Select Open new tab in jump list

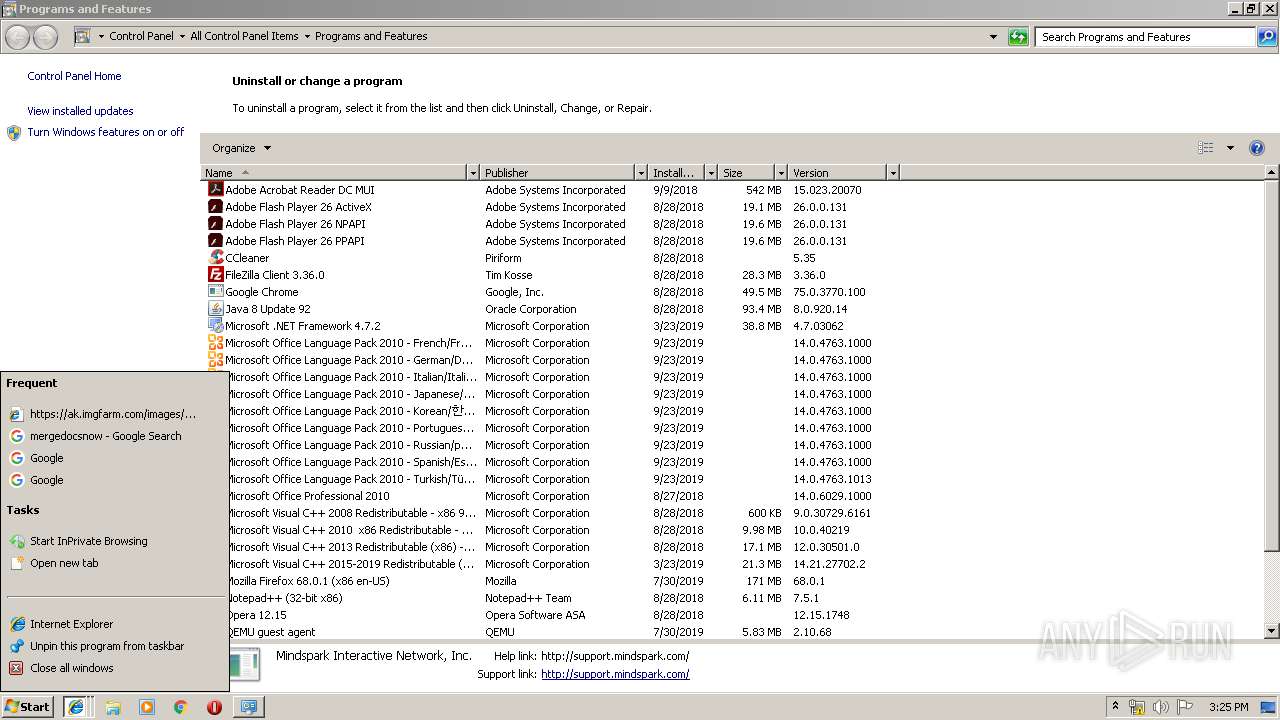(x=64, y=563)
